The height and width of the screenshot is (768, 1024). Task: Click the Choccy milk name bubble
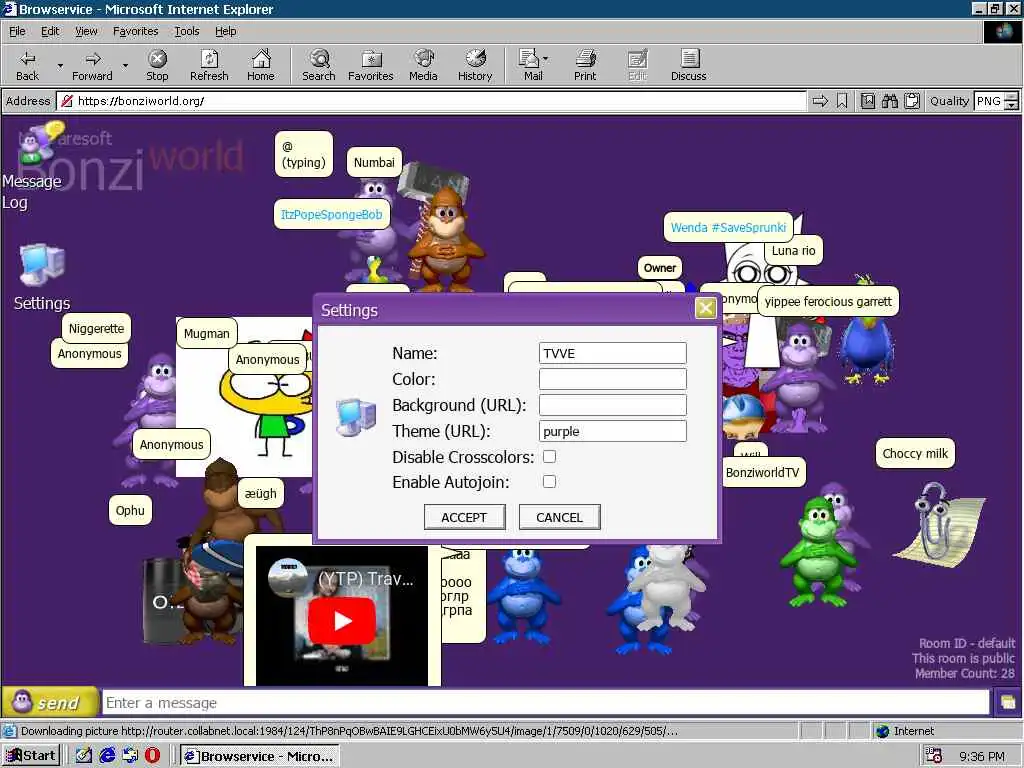(915, 453)
